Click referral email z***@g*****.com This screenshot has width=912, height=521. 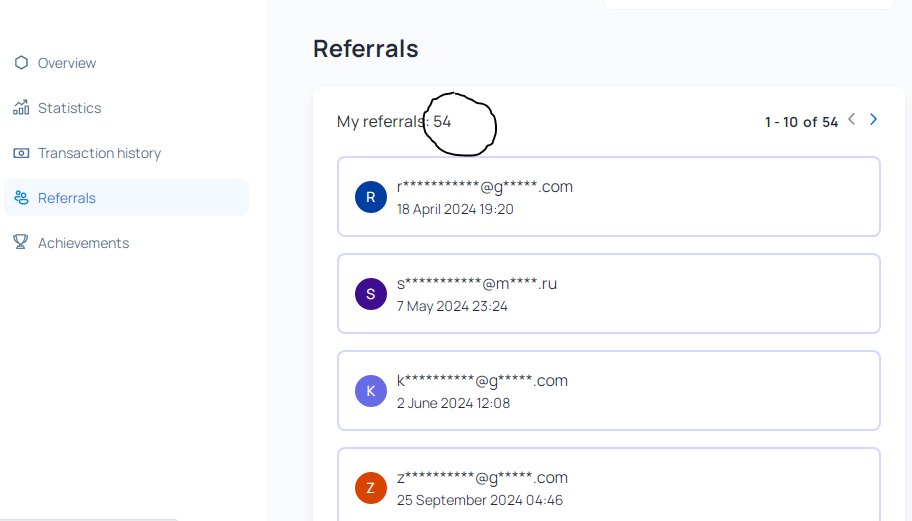point(482,477)
